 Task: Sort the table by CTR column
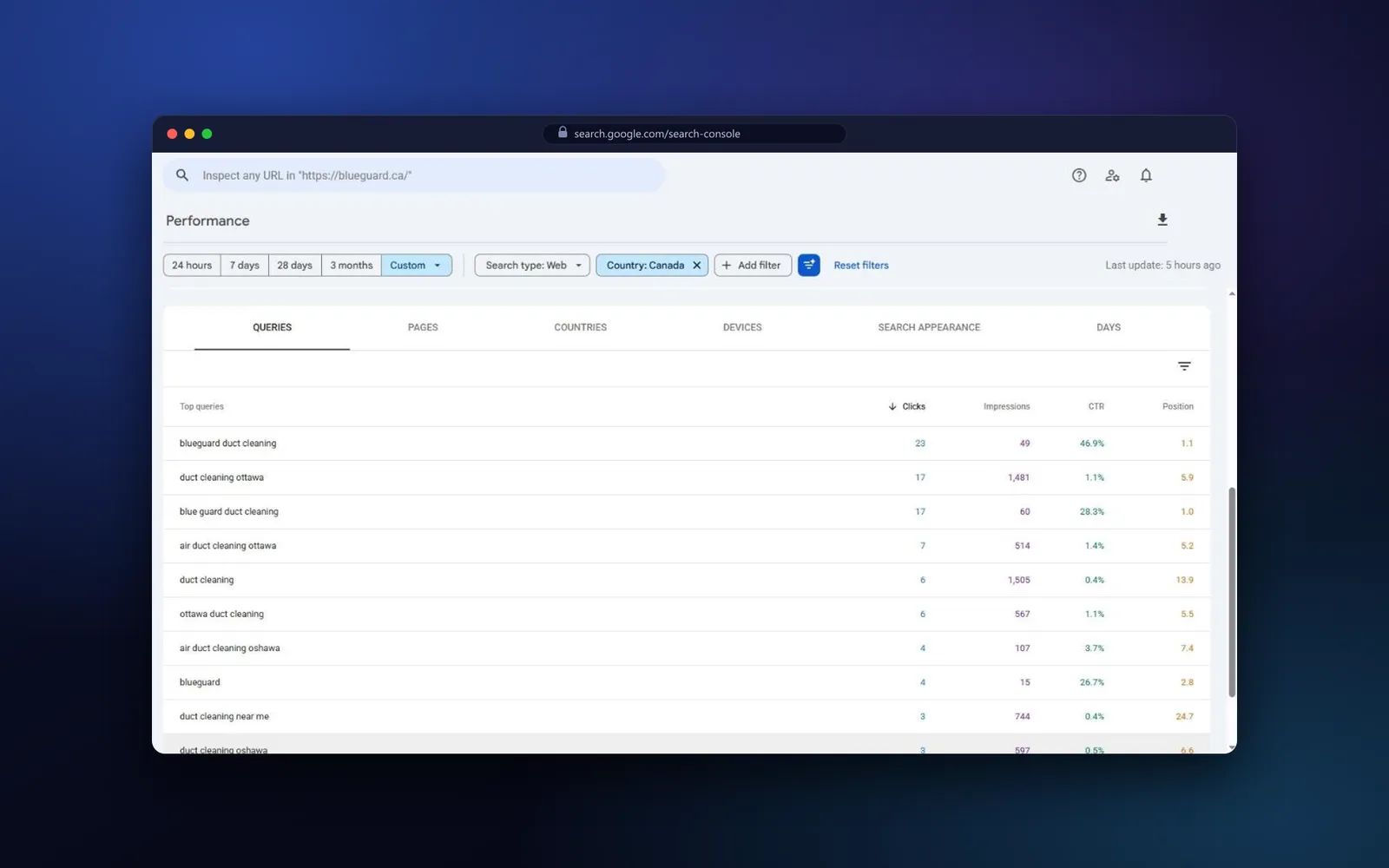(x=1096, y=406)
